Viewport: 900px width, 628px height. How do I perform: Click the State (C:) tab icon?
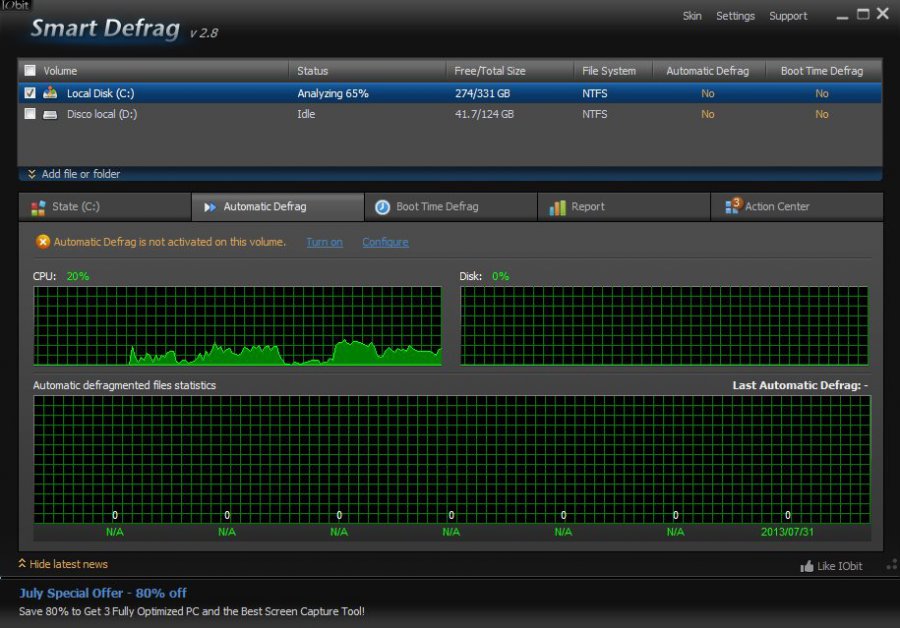tap(38, 207)
